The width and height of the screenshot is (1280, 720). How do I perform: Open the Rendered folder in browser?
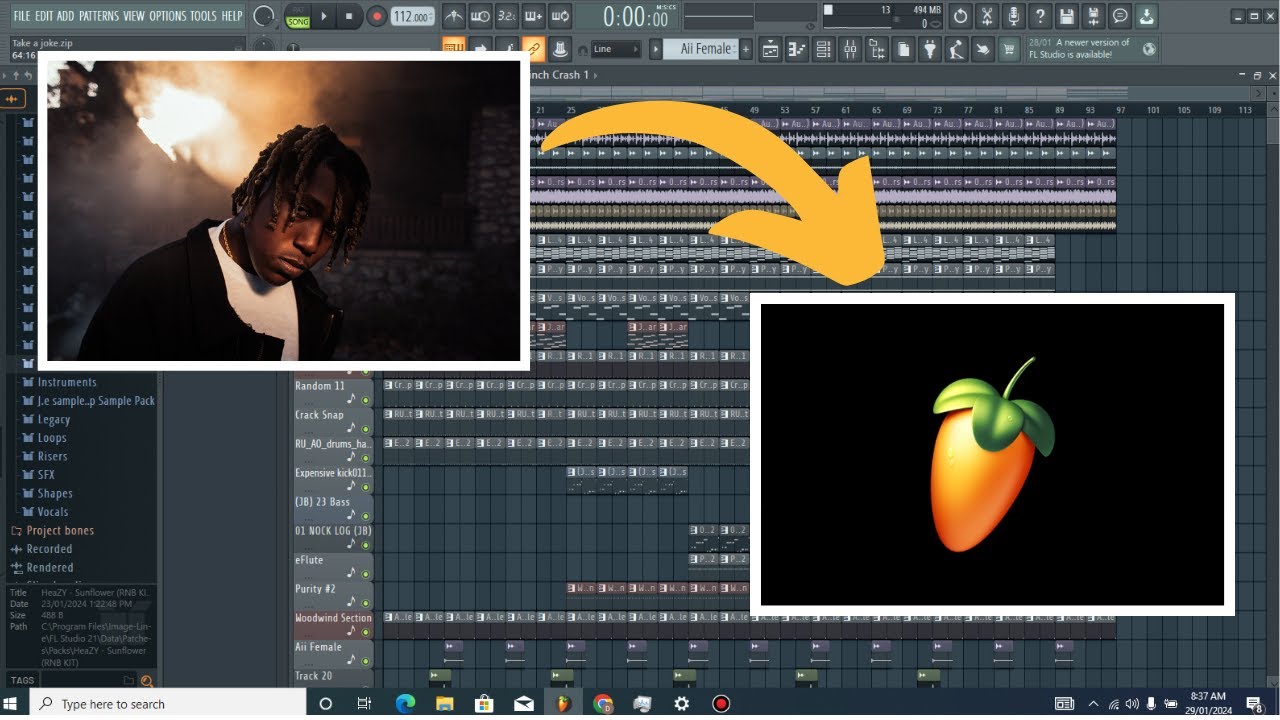(49, 568)
